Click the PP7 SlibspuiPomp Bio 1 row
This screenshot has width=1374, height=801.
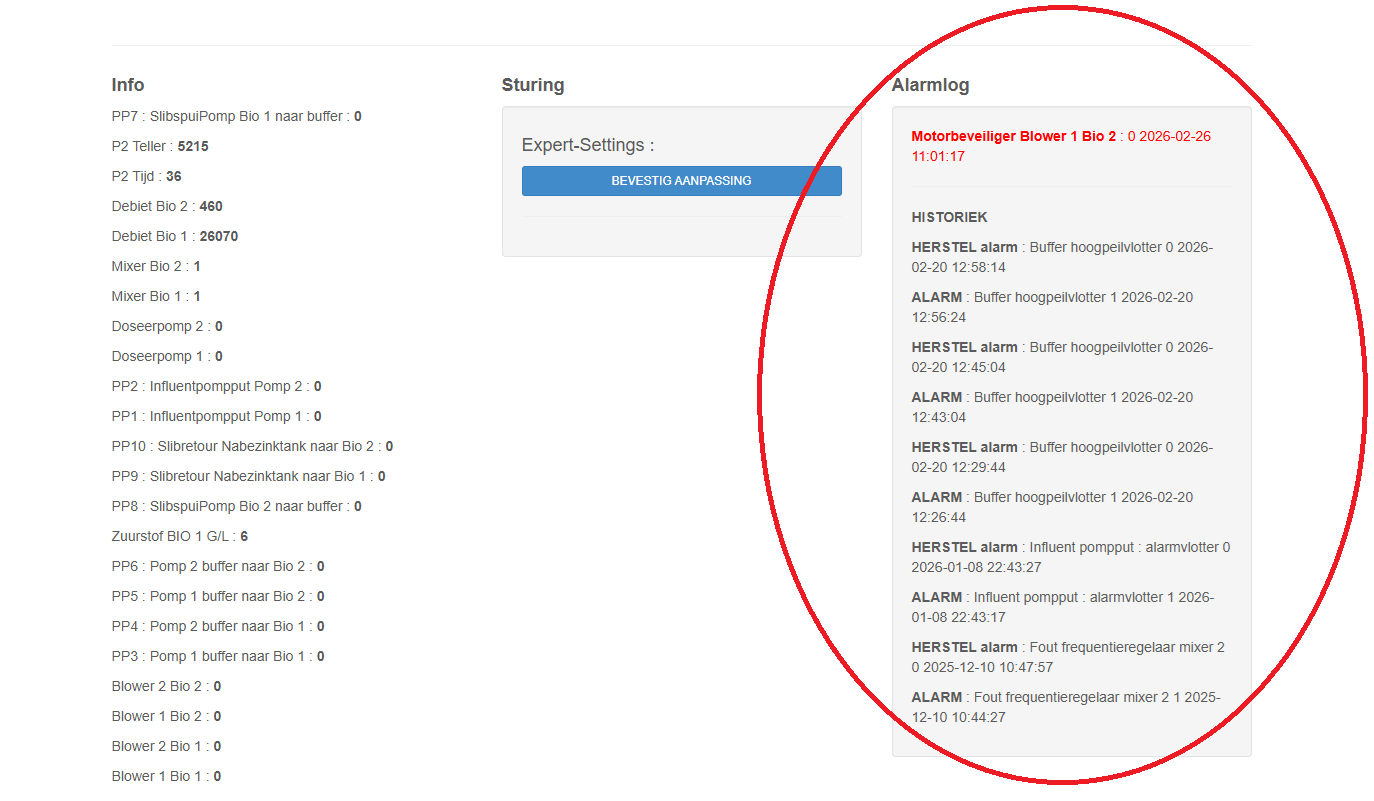coord(236,116)
